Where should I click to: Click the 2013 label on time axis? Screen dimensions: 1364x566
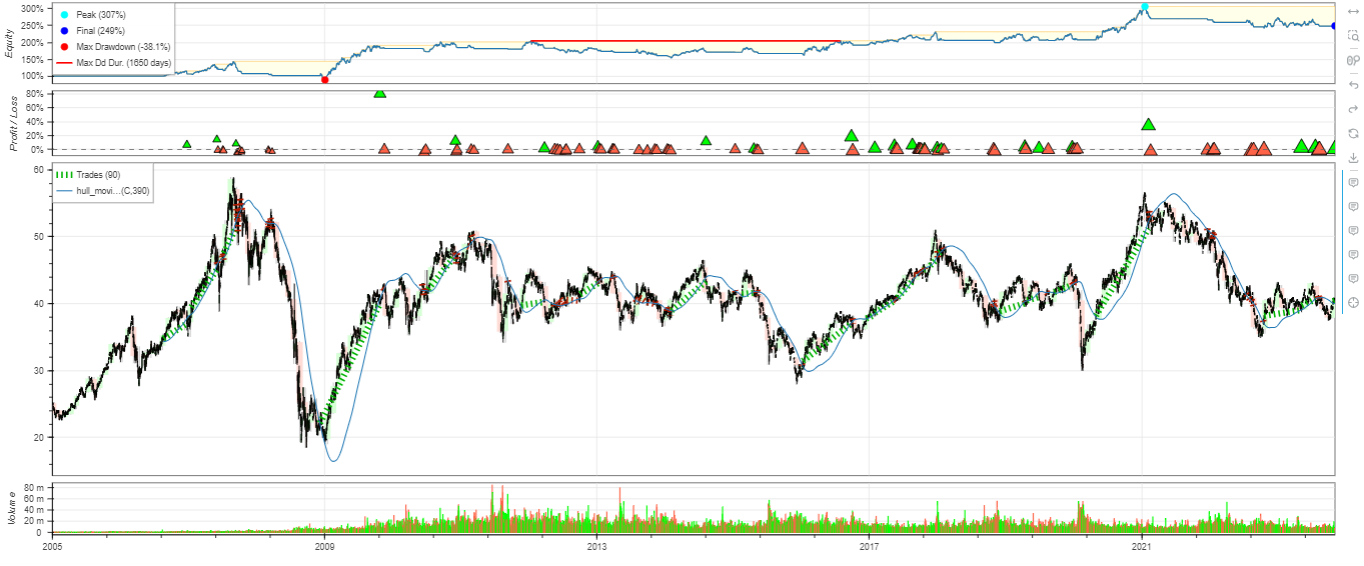coord(597,547)
